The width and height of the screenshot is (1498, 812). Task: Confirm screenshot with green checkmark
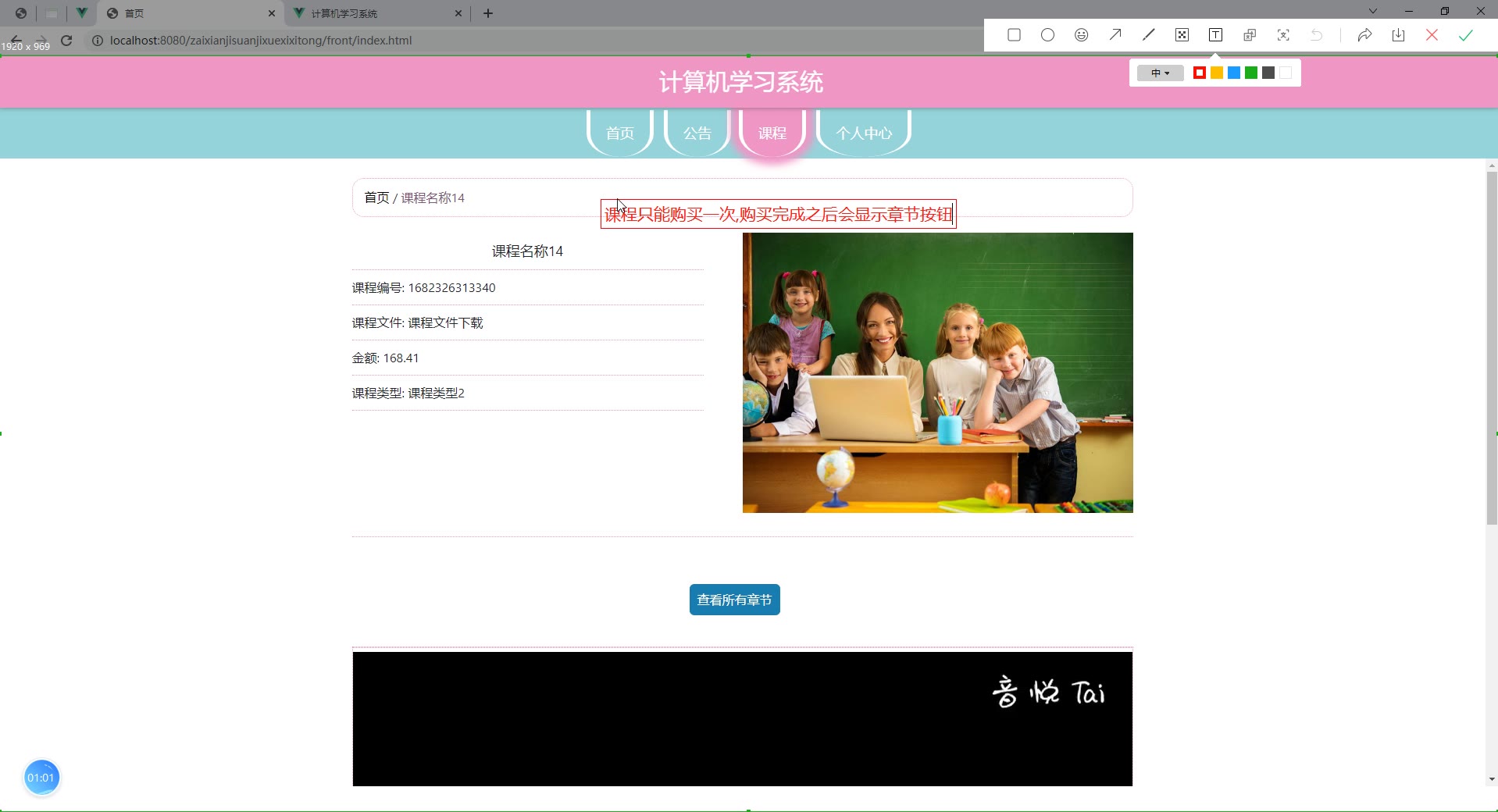click(x=1465, y=35)
